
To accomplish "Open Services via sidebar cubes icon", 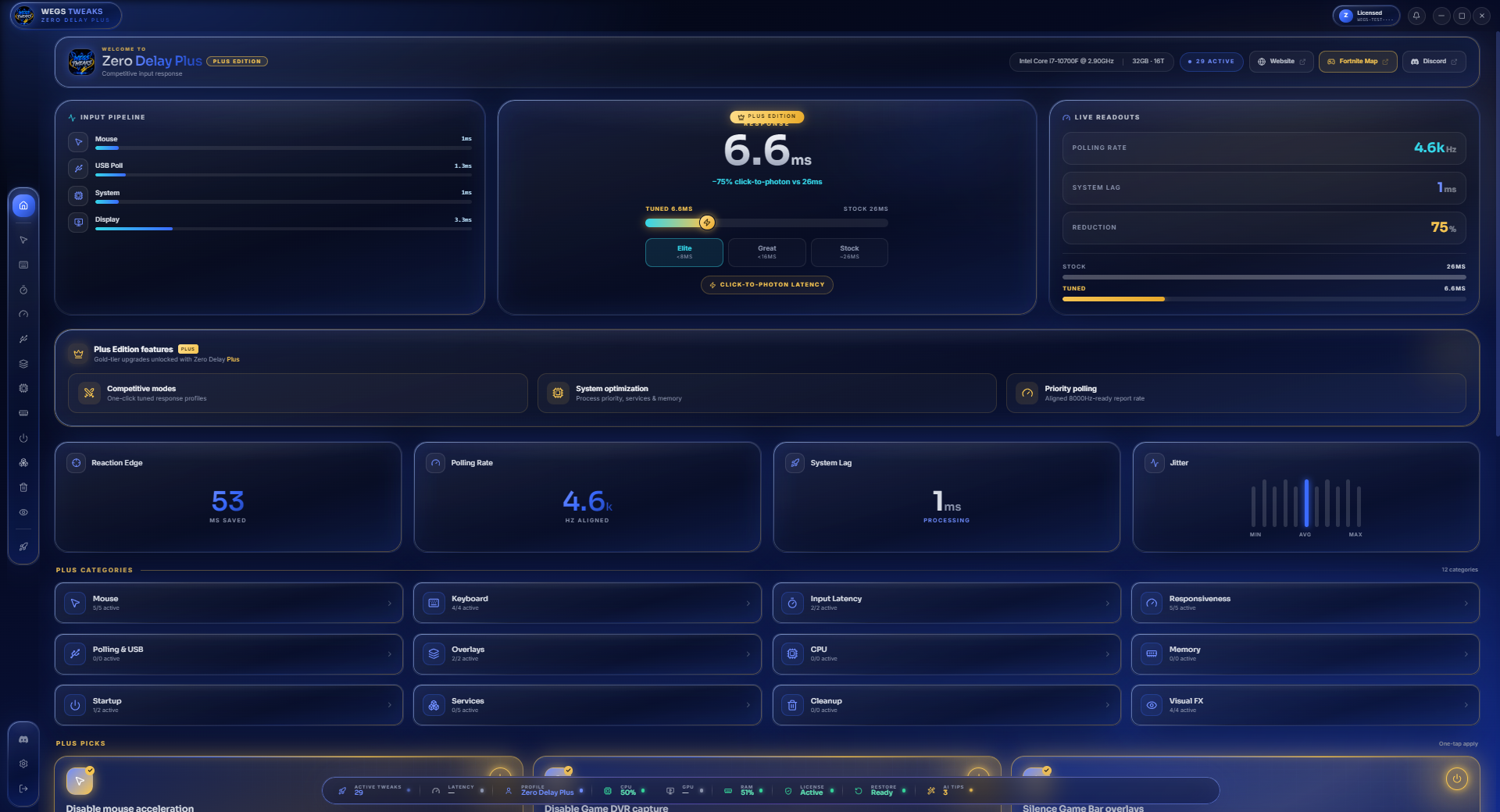I will click(x=23, y=462).
